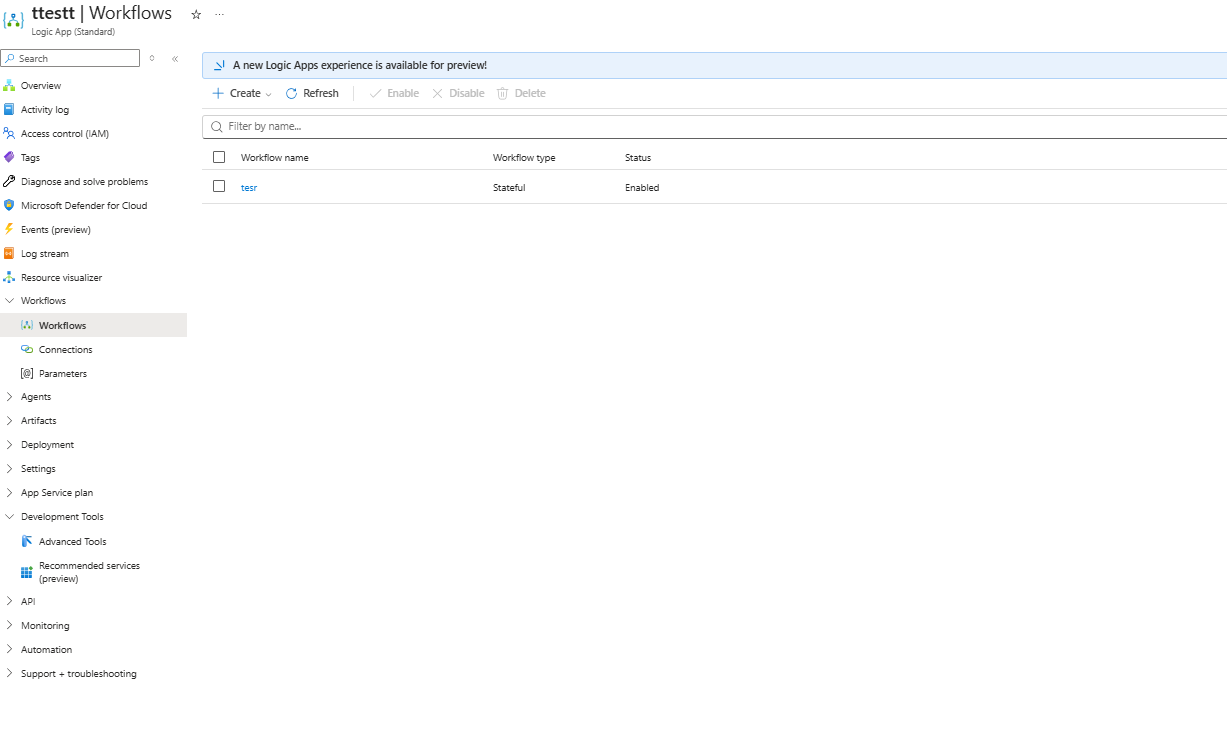Click the Activity log icon
This screenshot has width=1227, height=740.
[9, 110]
